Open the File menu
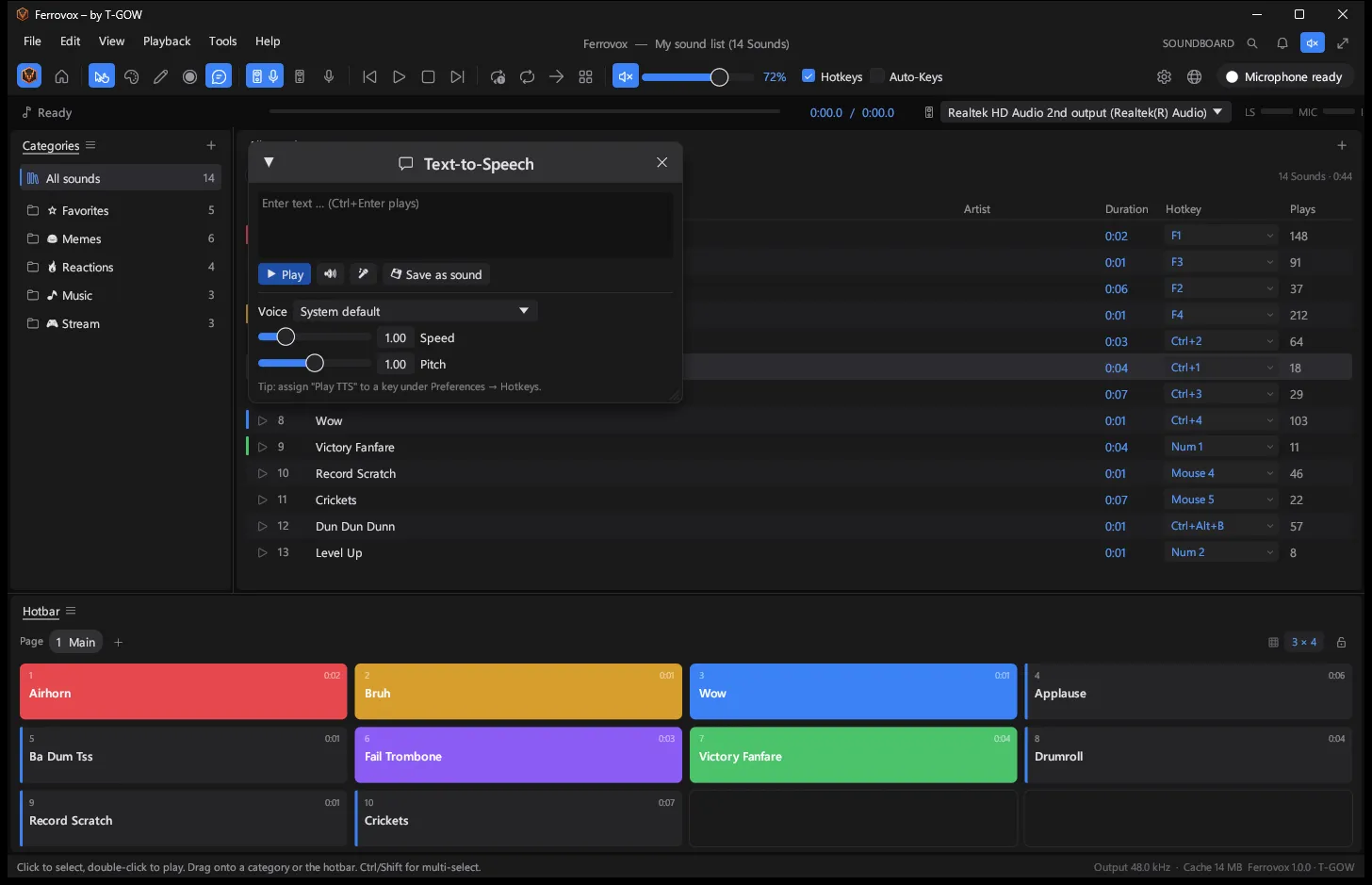1372x885 pixels. click(32, 41)
